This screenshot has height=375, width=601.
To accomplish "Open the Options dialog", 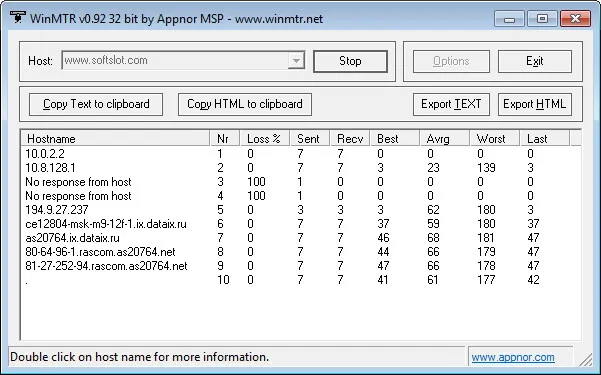I will (x=451, y=61).
